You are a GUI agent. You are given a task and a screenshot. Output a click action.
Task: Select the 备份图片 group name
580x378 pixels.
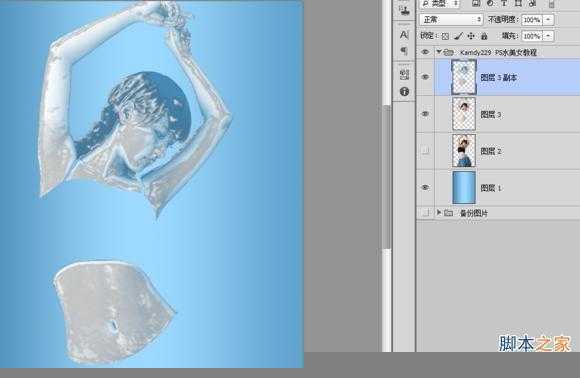click(473, 213)
